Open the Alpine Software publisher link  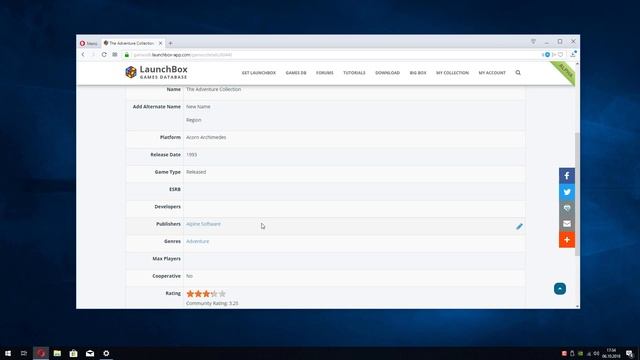pyautogui.click(x=203, y=224)
